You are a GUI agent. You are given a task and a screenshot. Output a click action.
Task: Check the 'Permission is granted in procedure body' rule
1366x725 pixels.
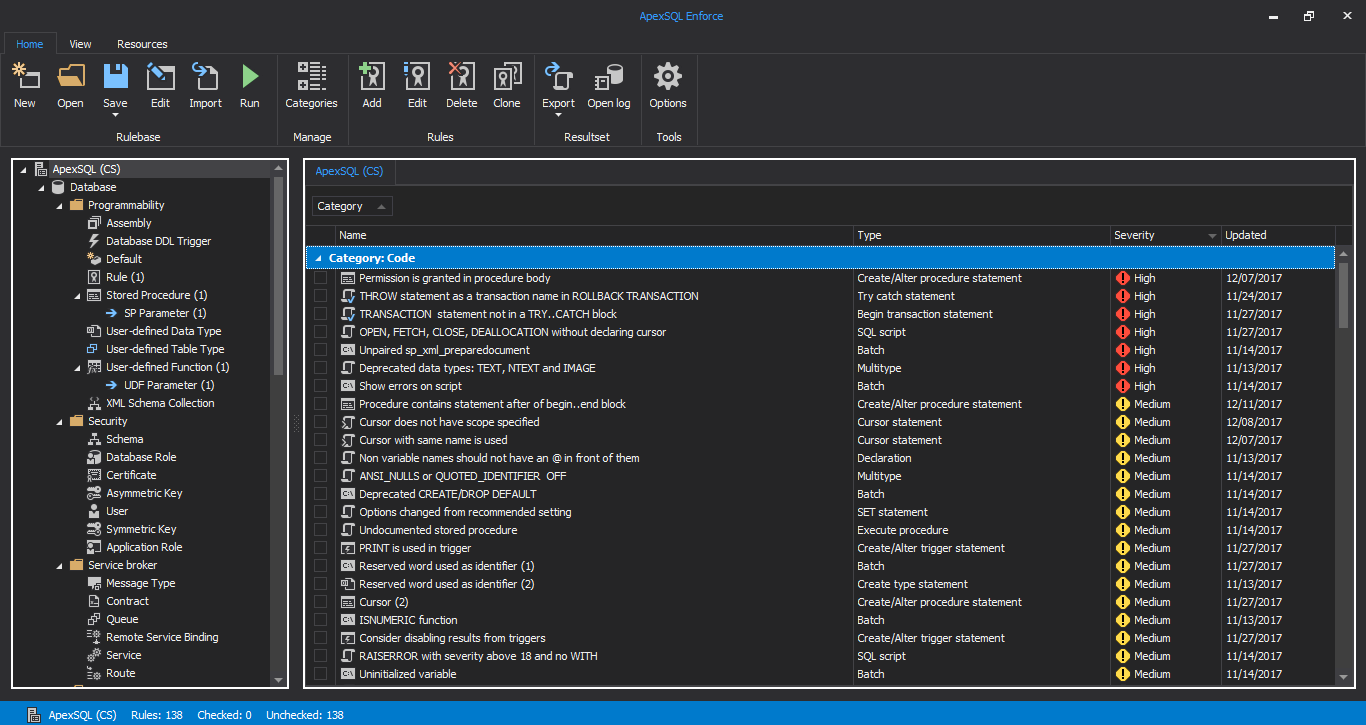tap(320, 278)
